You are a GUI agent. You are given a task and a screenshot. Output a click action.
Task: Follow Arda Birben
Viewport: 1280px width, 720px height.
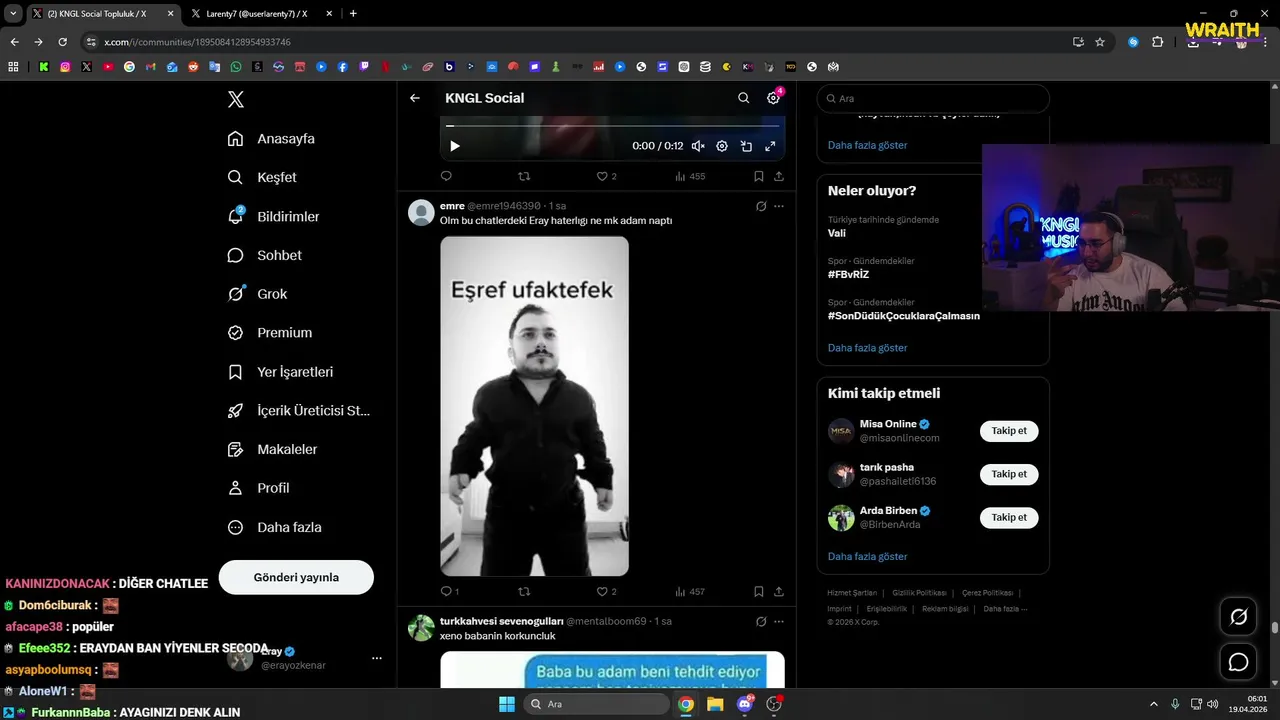1009,517
